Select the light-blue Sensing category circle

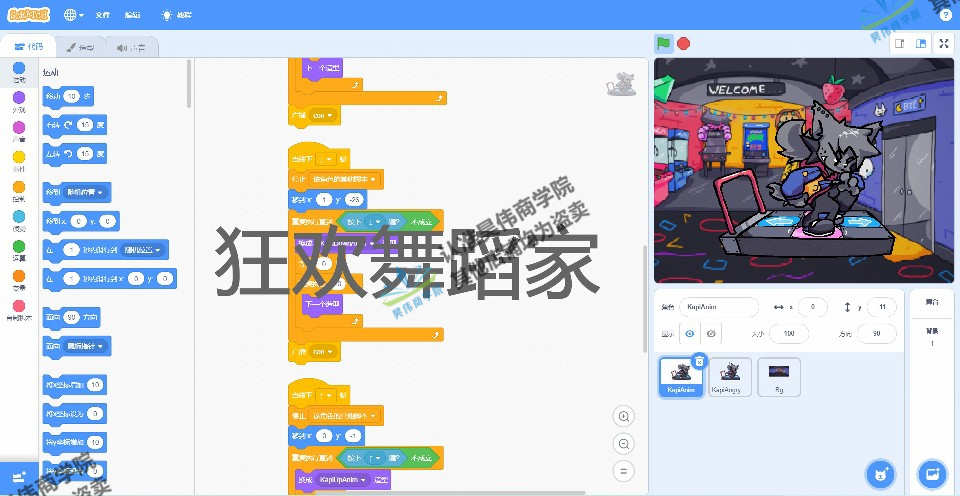tap(19, 216)
